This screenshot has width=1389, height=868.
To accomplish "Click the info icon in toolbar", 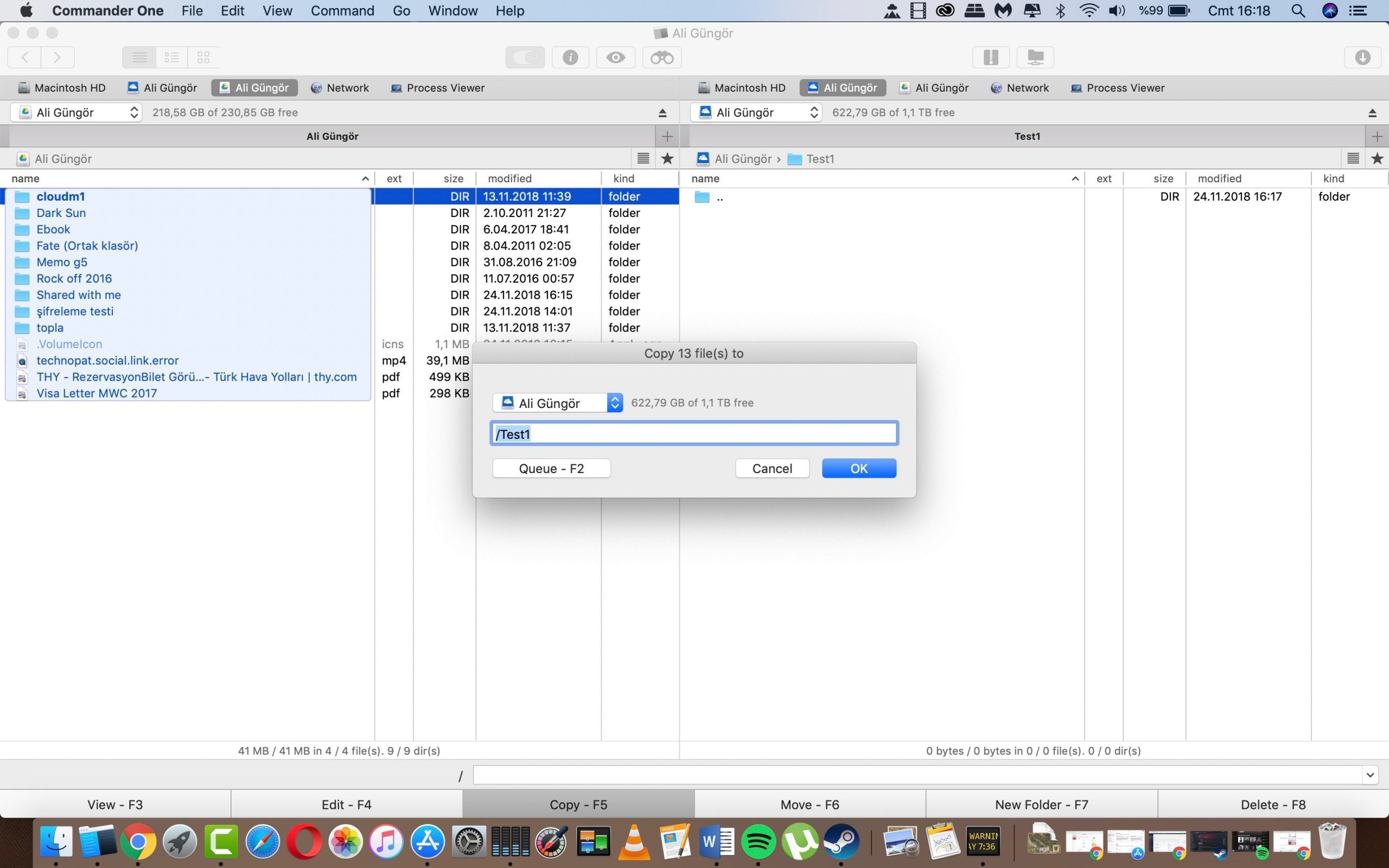I will click(x=570, y=58).
